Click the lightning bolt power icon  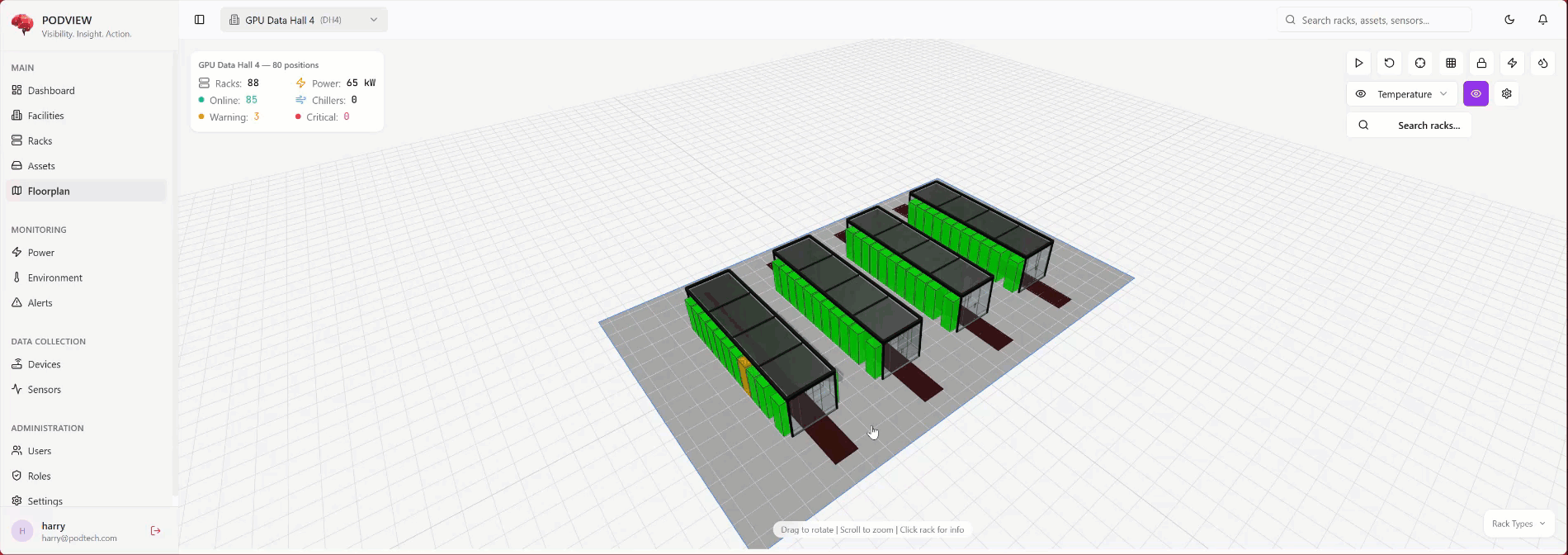(x=1512, y=63)
